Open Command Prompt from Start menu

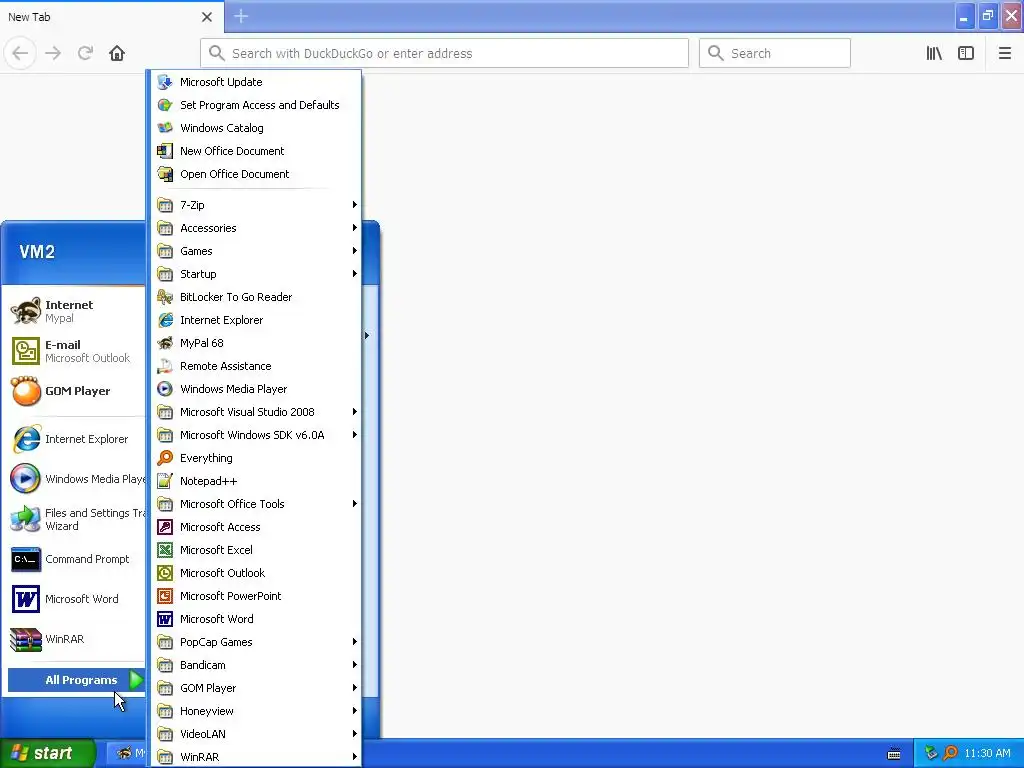pyautogui.click(x=75, y=559)
